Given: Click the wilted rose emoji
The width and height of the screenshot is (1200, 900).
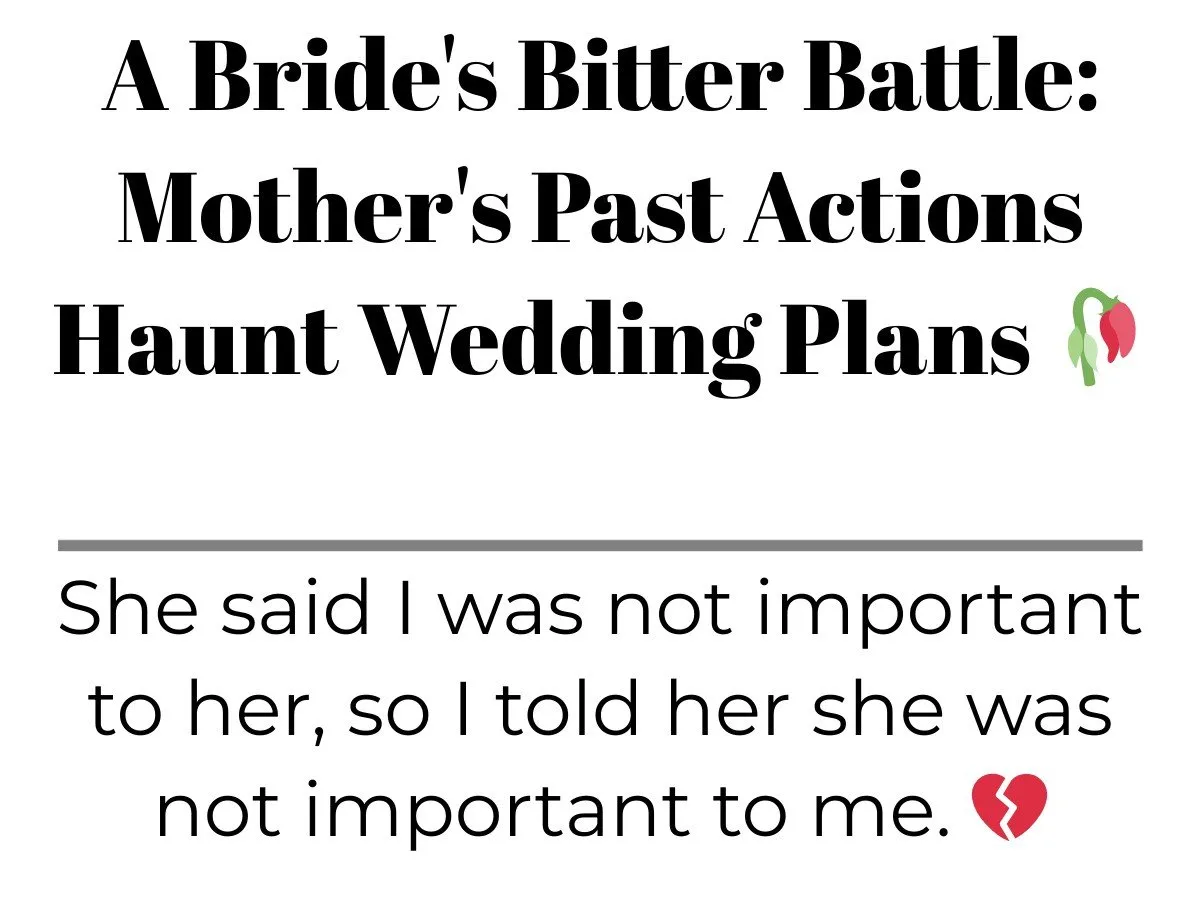Looking at the screenshot, I should [x=1100, y=337].
